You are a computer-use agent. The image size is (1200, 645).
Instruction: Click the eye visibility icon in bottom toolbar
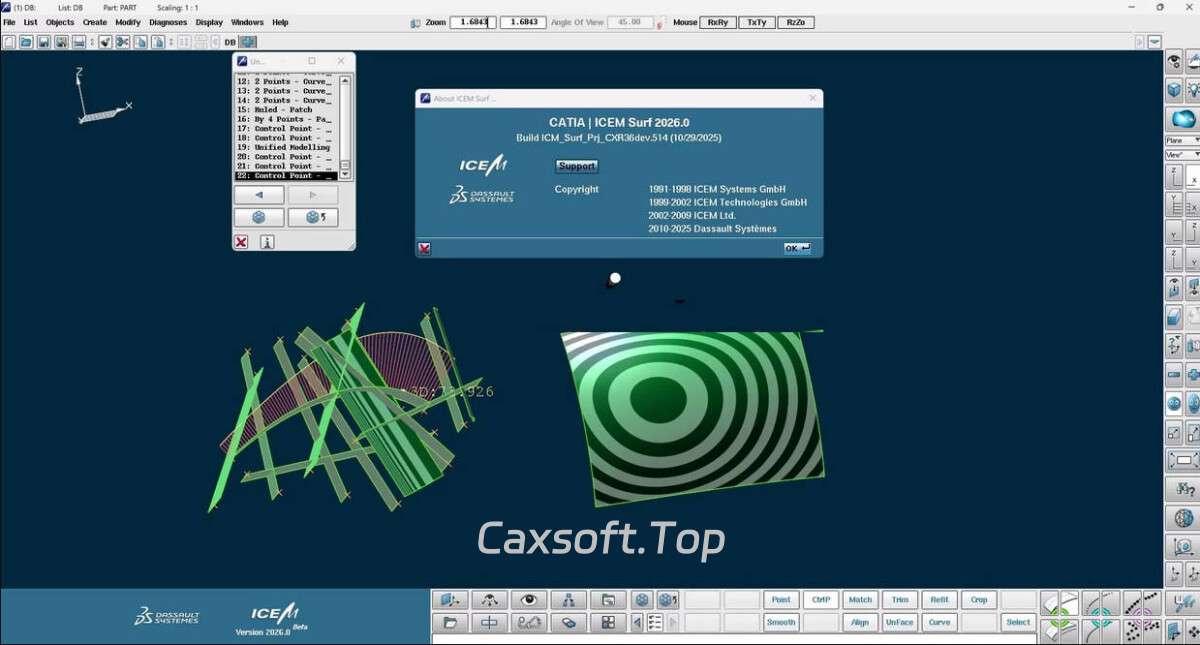pos(529,600)
